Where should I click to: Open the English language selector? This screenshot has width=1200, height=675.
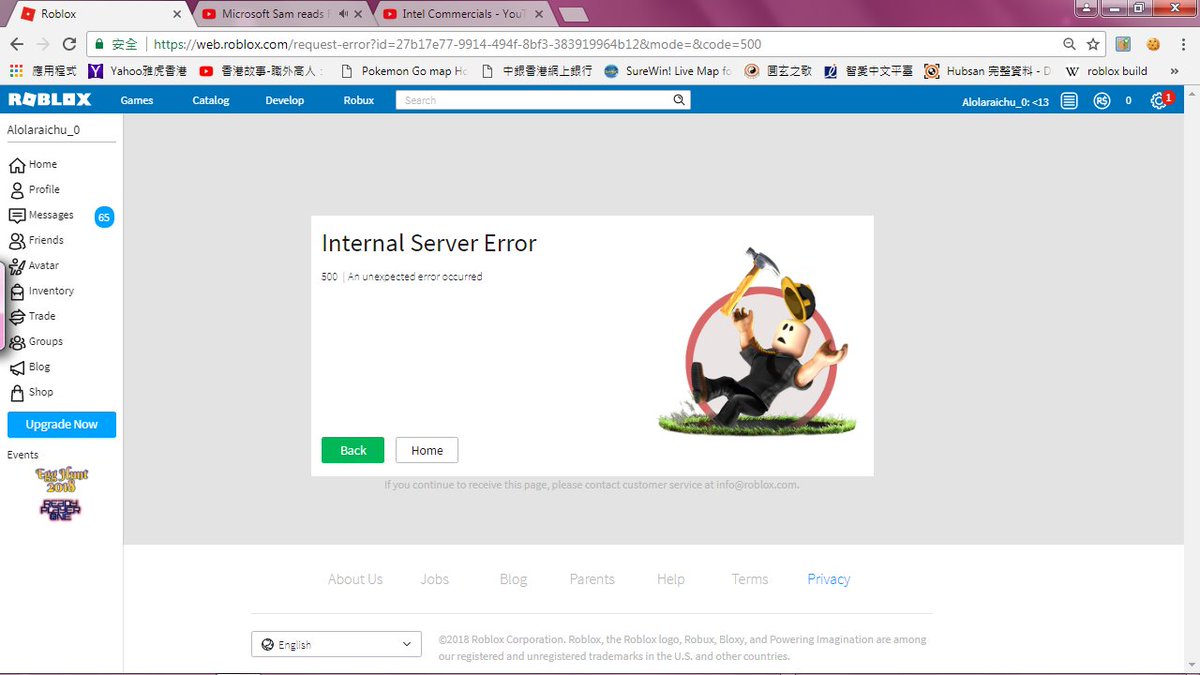tap(336, 643)
